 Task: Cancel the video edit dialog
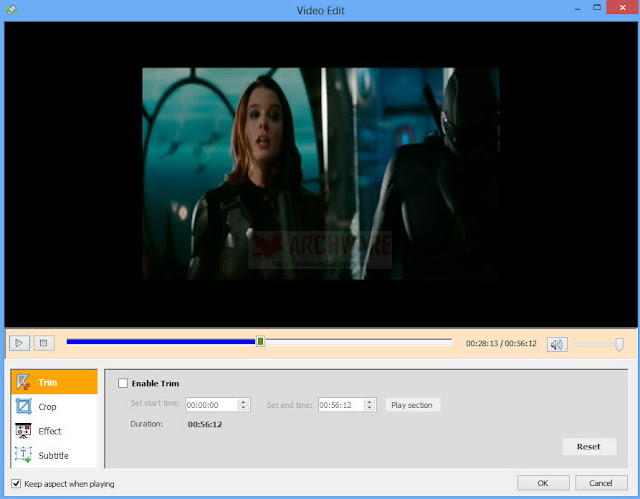click(601, 483)
